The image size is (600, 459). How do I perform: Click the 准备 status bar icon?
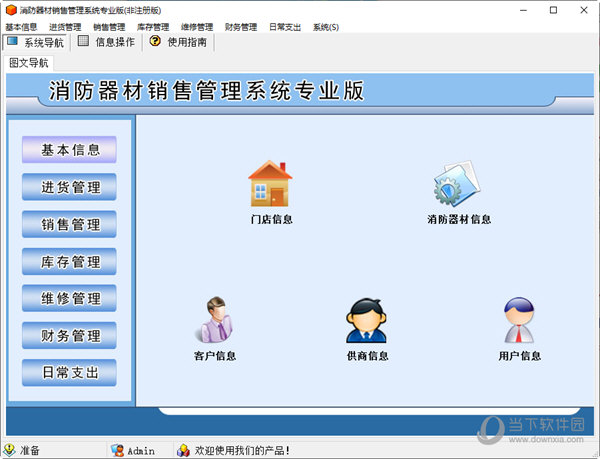click(10, 450)
